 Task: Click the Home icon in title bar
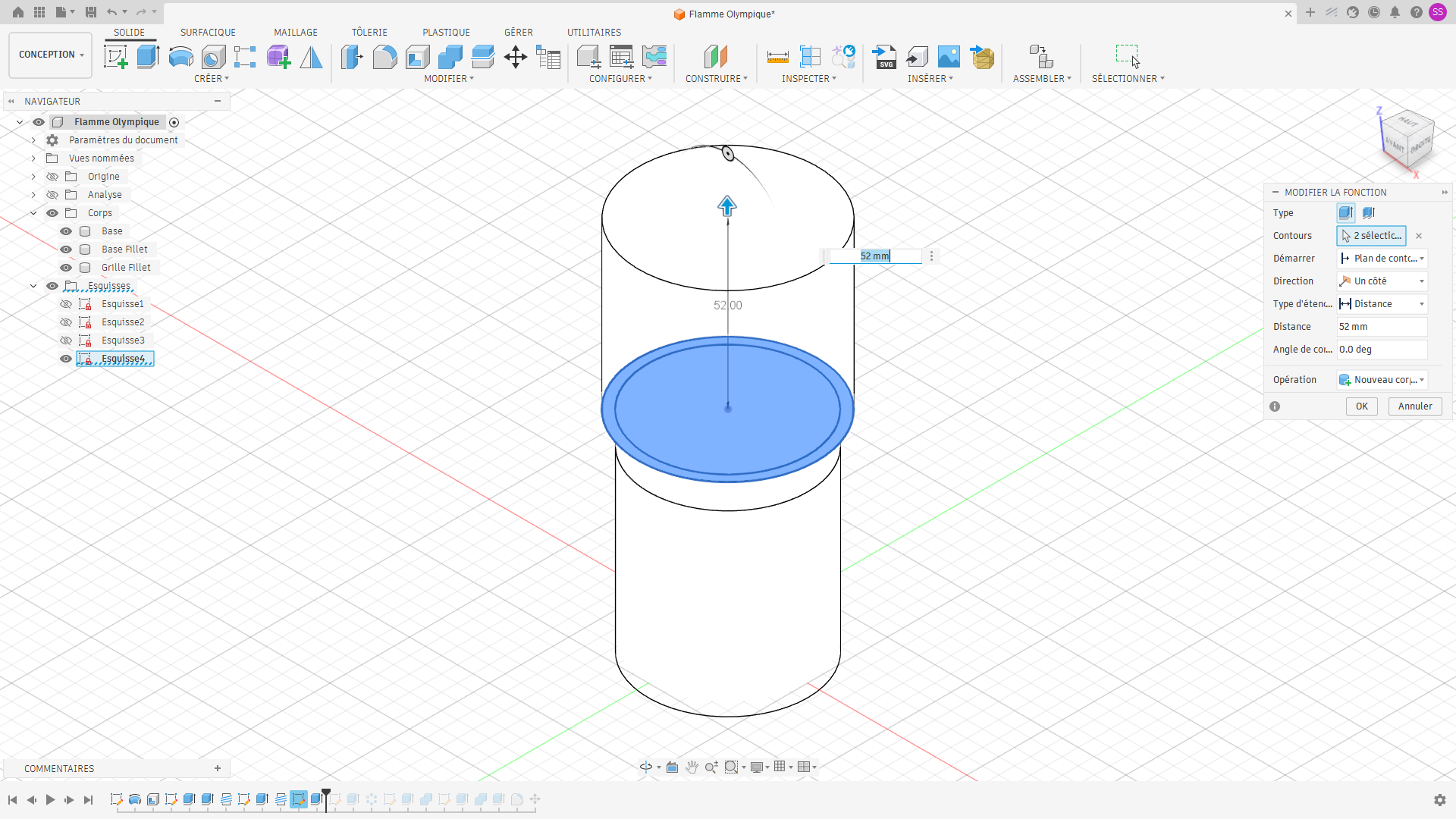[18, 12]
